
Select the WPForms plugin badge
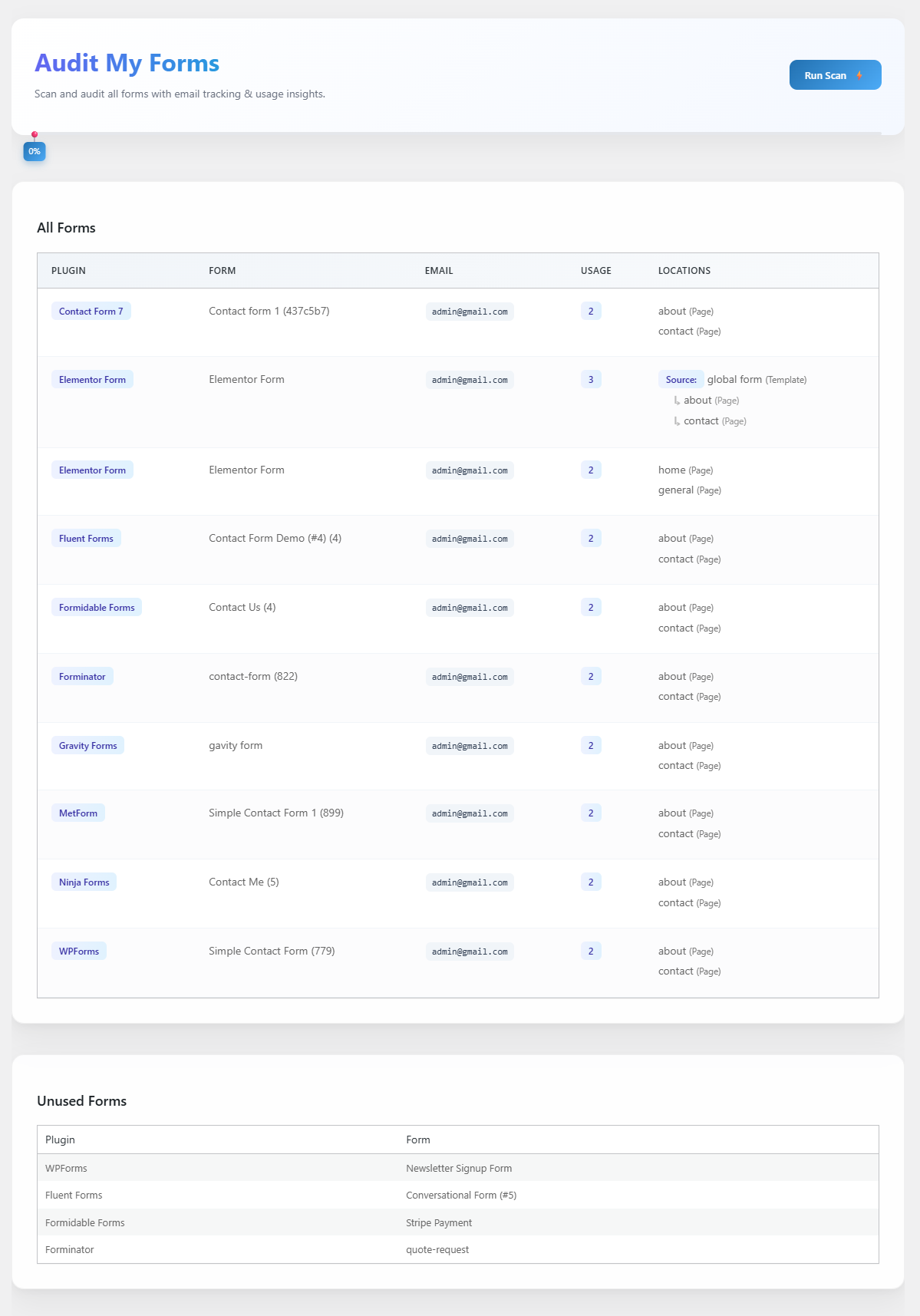click(x=79, y=951)
